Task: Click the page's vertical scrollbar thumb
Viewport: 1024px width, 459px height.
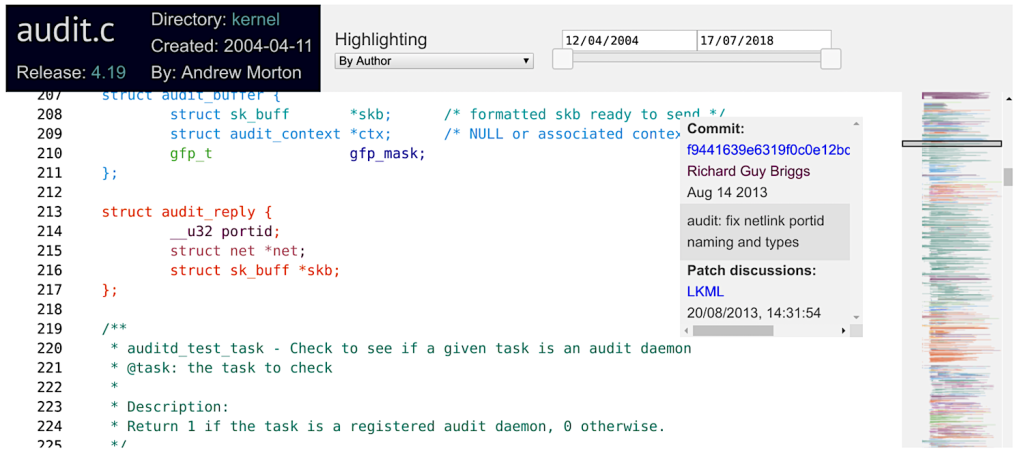Action: pyautogui.click(x=1009, y=177)
